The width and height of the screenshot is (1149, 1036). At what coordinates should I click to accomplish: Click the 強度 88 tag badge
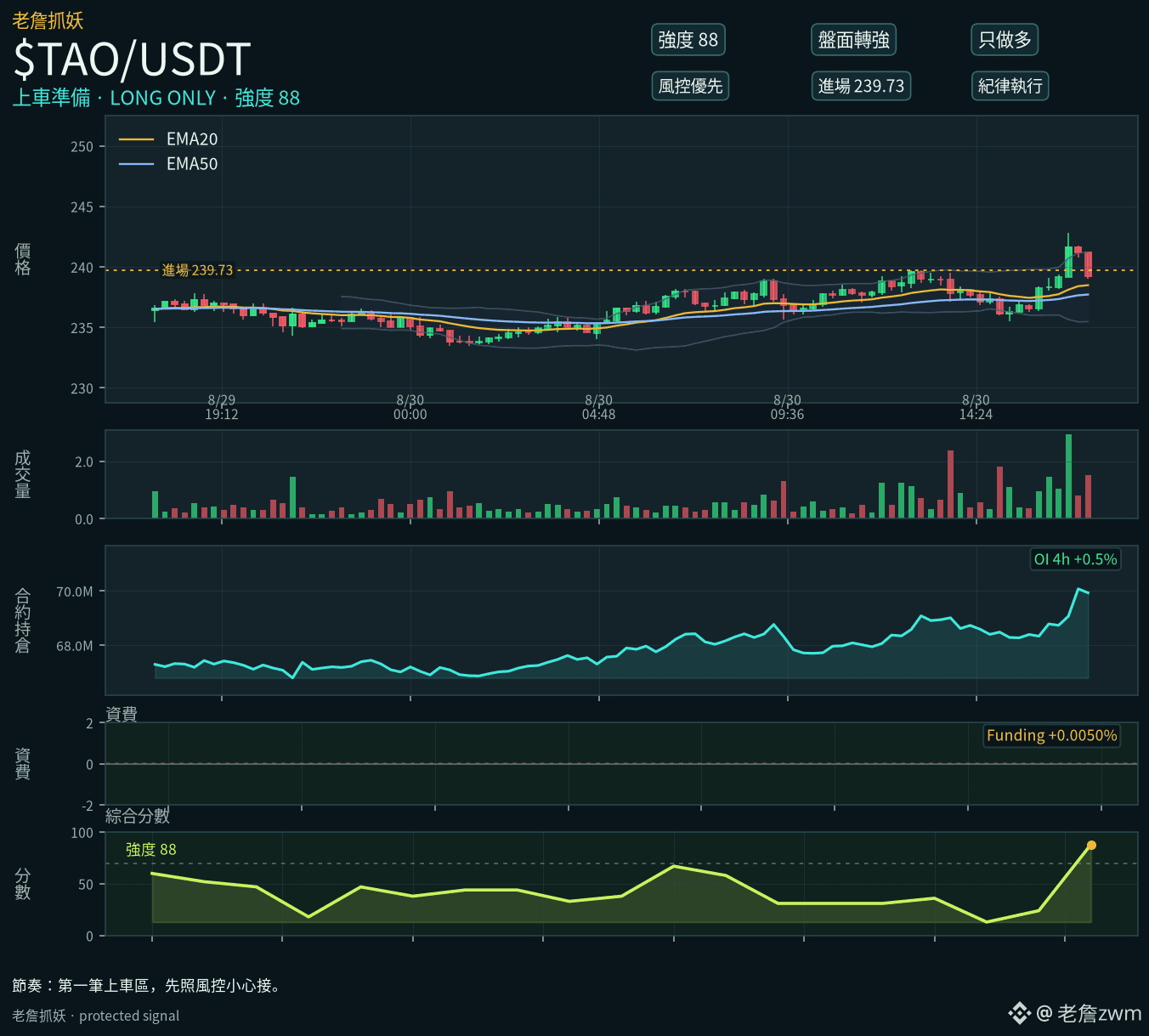pyautogui.click(x=688, y=40)
